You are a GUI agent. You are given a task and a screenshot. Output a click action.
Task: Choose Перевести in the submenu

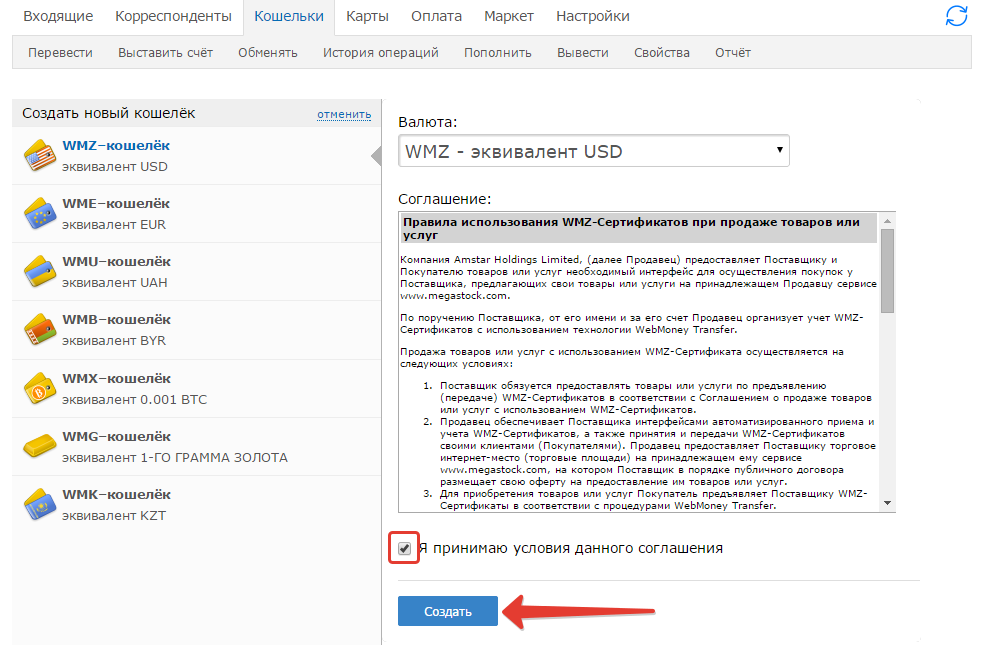(60, 53)
